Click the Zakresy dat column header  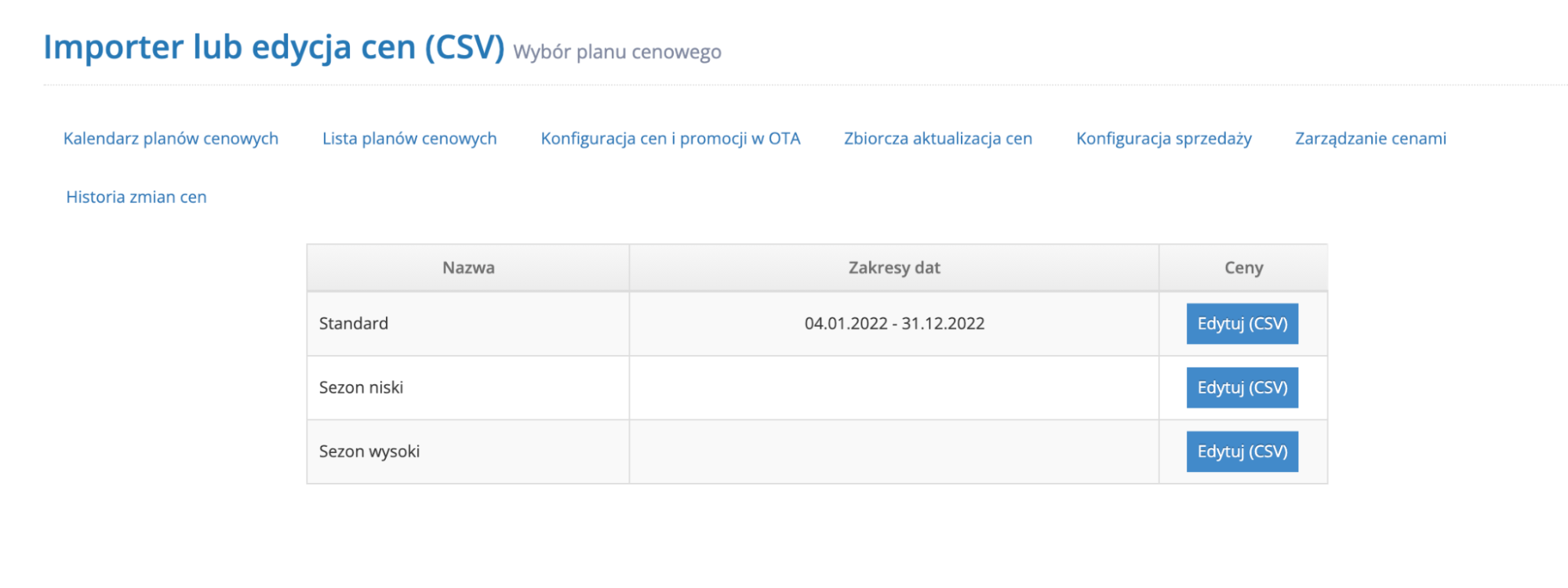tap(893, 268)
